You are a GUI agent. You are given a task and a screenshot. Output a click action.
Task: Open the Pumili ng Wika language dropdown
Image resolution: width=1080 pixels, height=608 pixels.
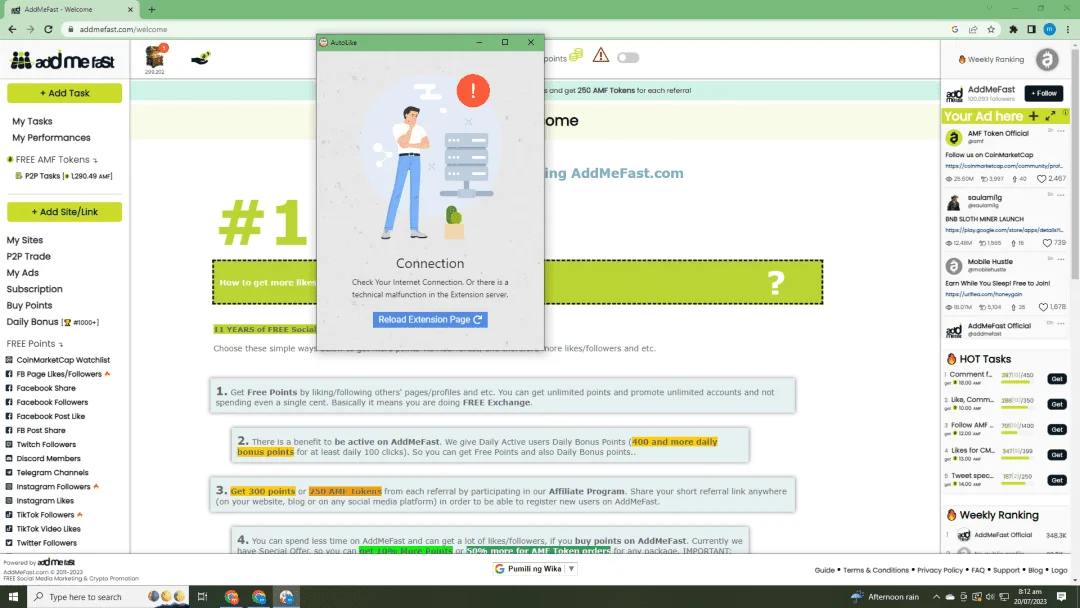pyautogui.click(x=534, y=569)
